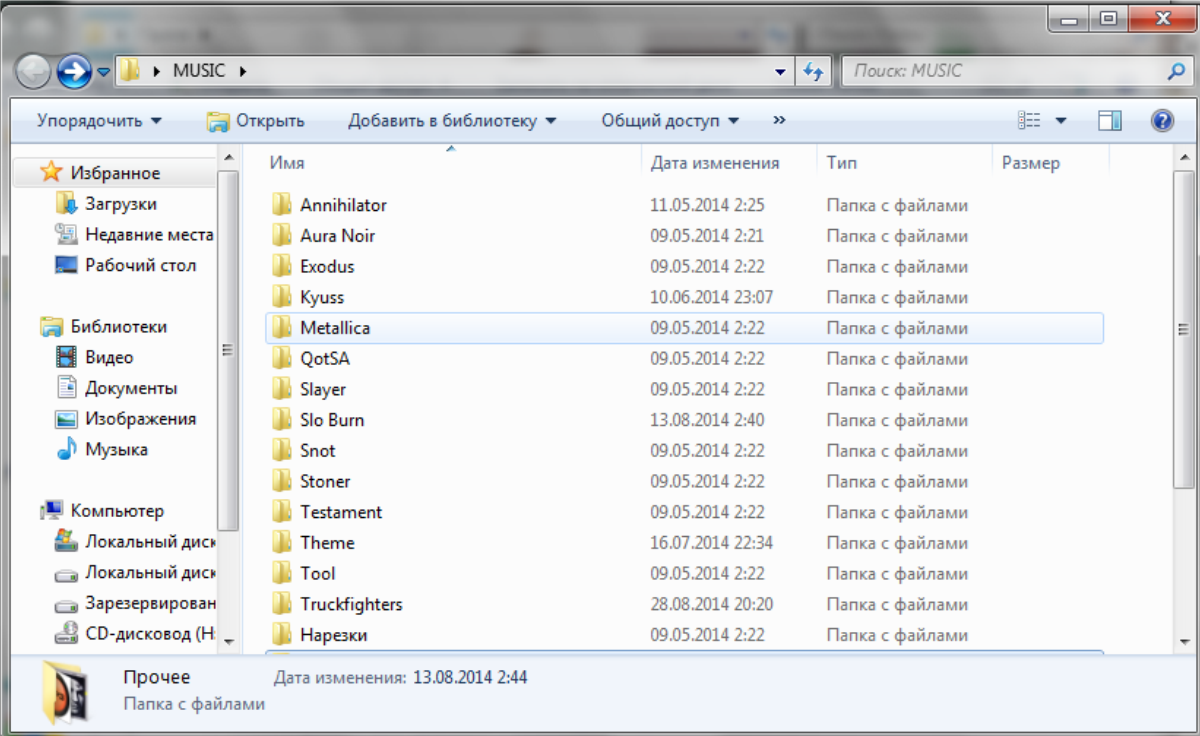This screenshot has width=1200, height=736.
Task: Click the Back navigation arrow button
Action: pyautogui.click(x=33, y=72)
